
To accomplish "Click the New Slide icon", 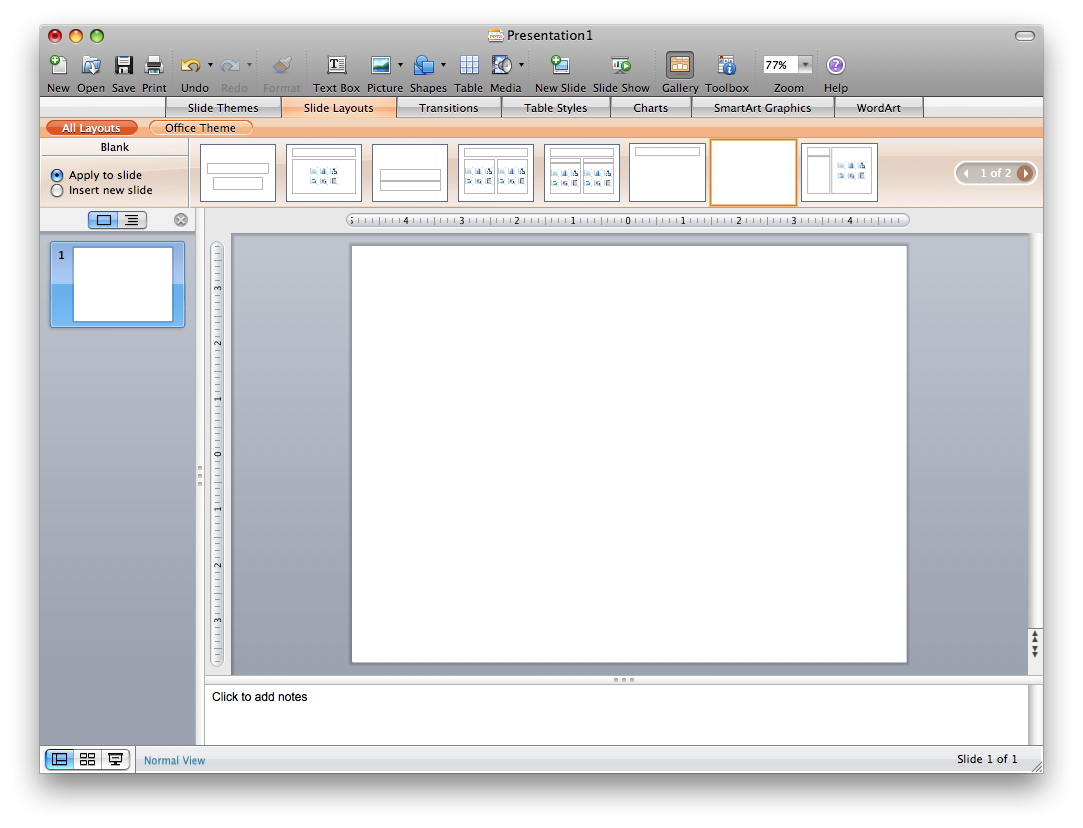I will 560,66.
